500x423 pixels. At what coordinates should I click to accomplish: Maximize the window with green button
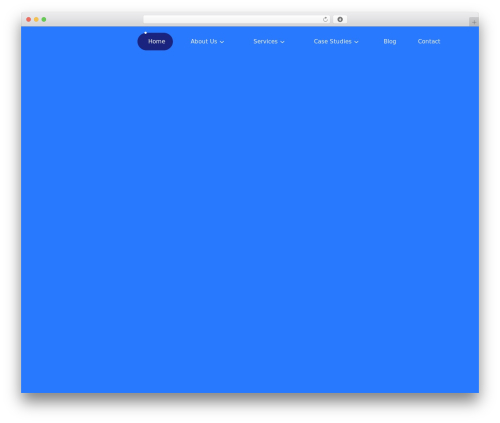point(44,19)
